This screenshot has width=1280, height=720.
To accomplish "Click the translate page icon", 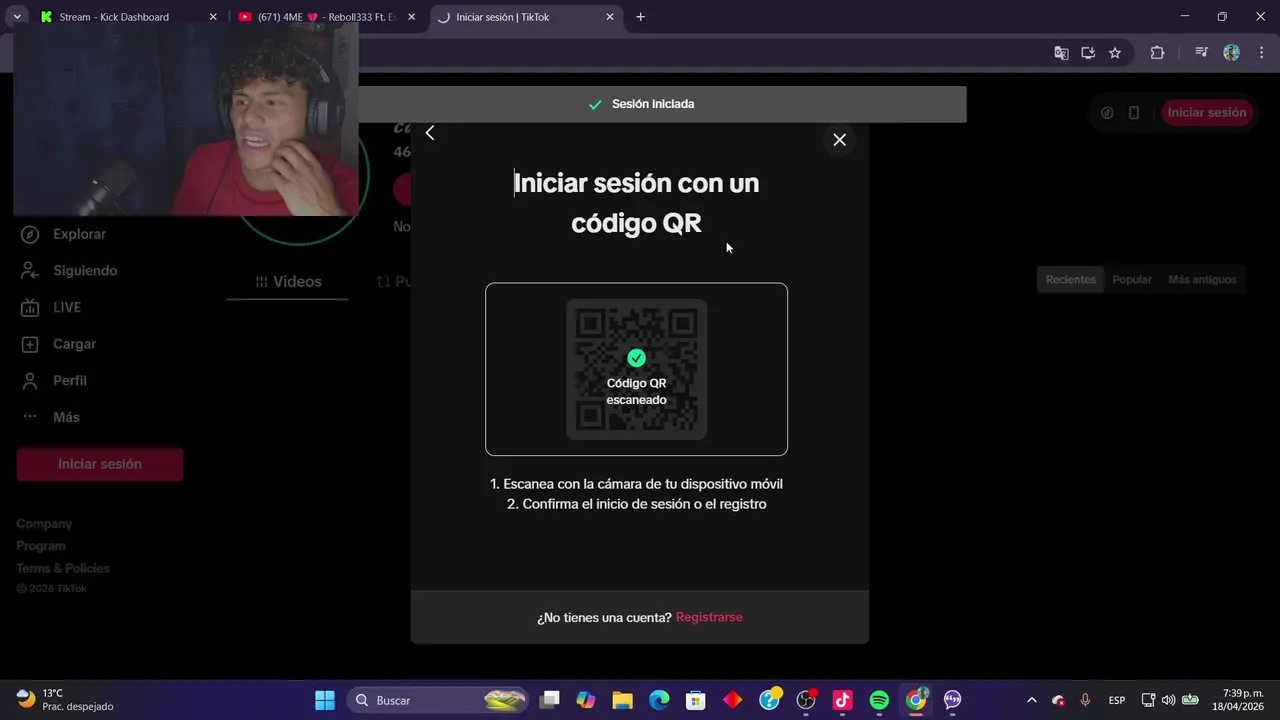I will click(x=1061, y=53).
